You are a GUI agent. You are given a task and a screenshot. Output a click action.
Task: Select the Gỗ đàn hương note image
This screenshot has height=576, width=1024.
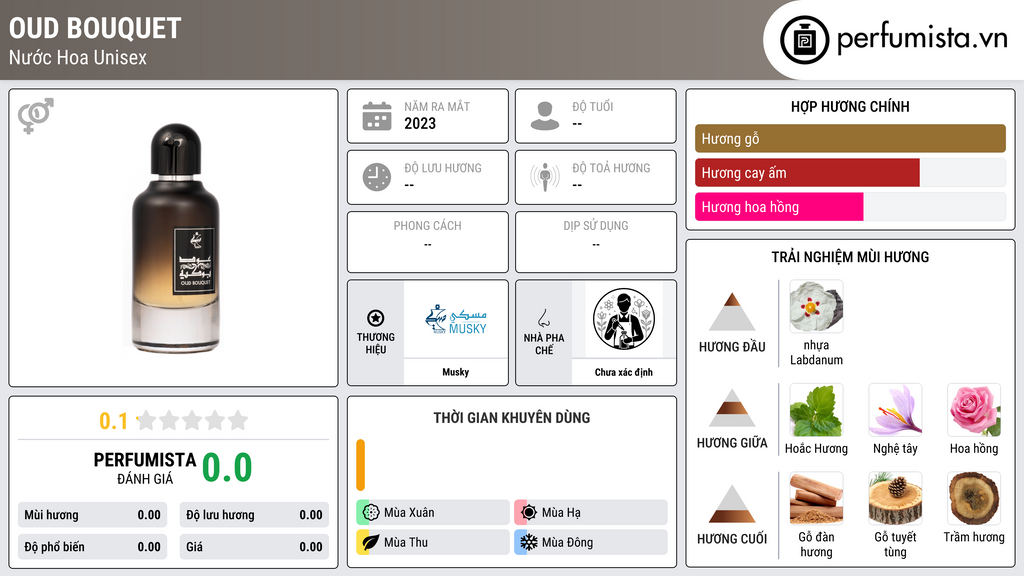pos(816,498)
